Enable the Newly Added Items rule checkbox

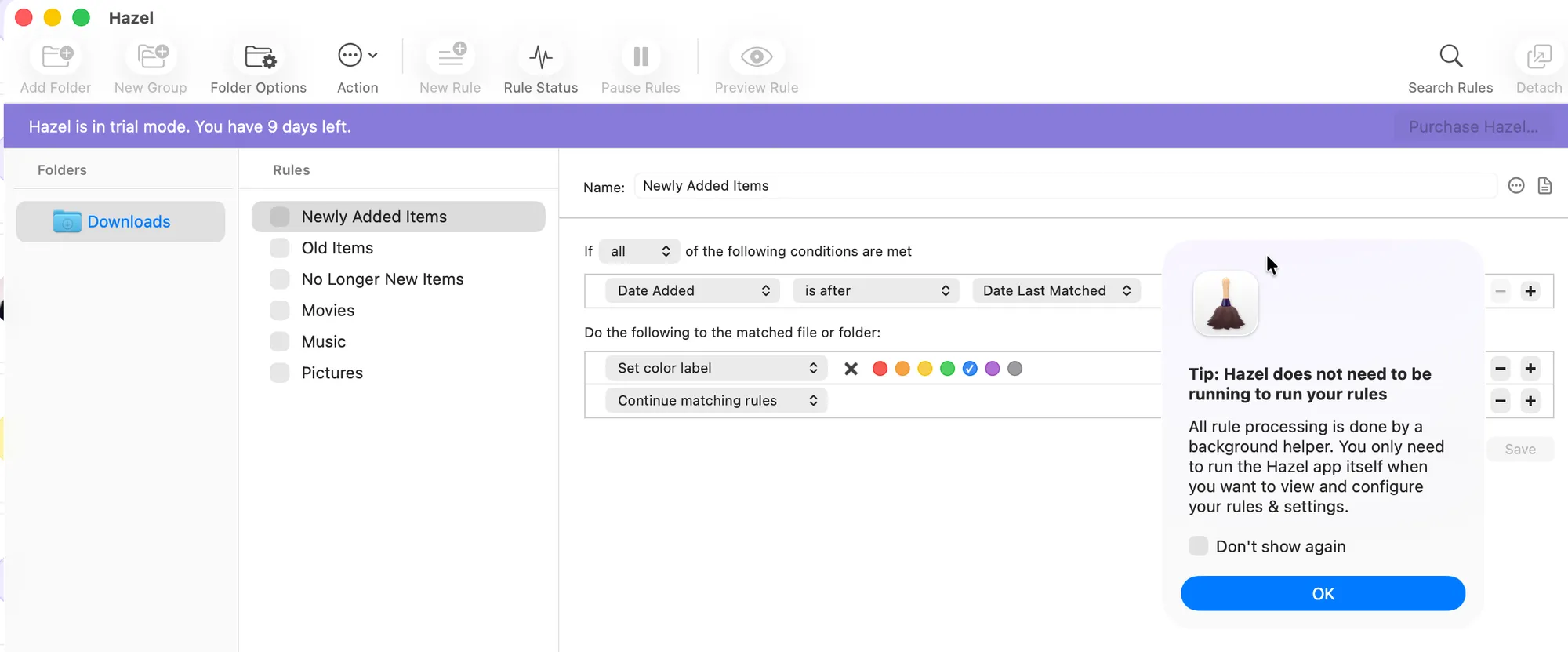(280, 217)
